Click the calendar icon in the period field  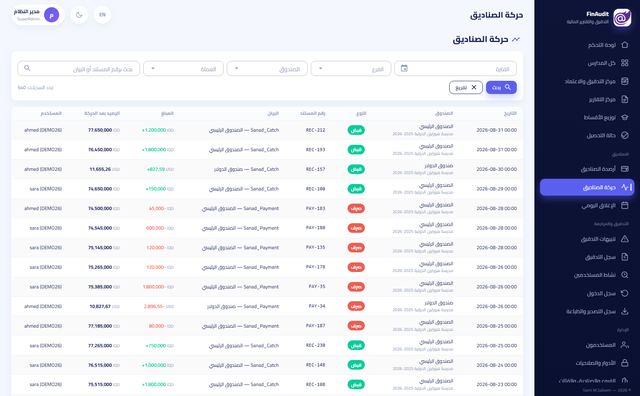tap(404, 69)
